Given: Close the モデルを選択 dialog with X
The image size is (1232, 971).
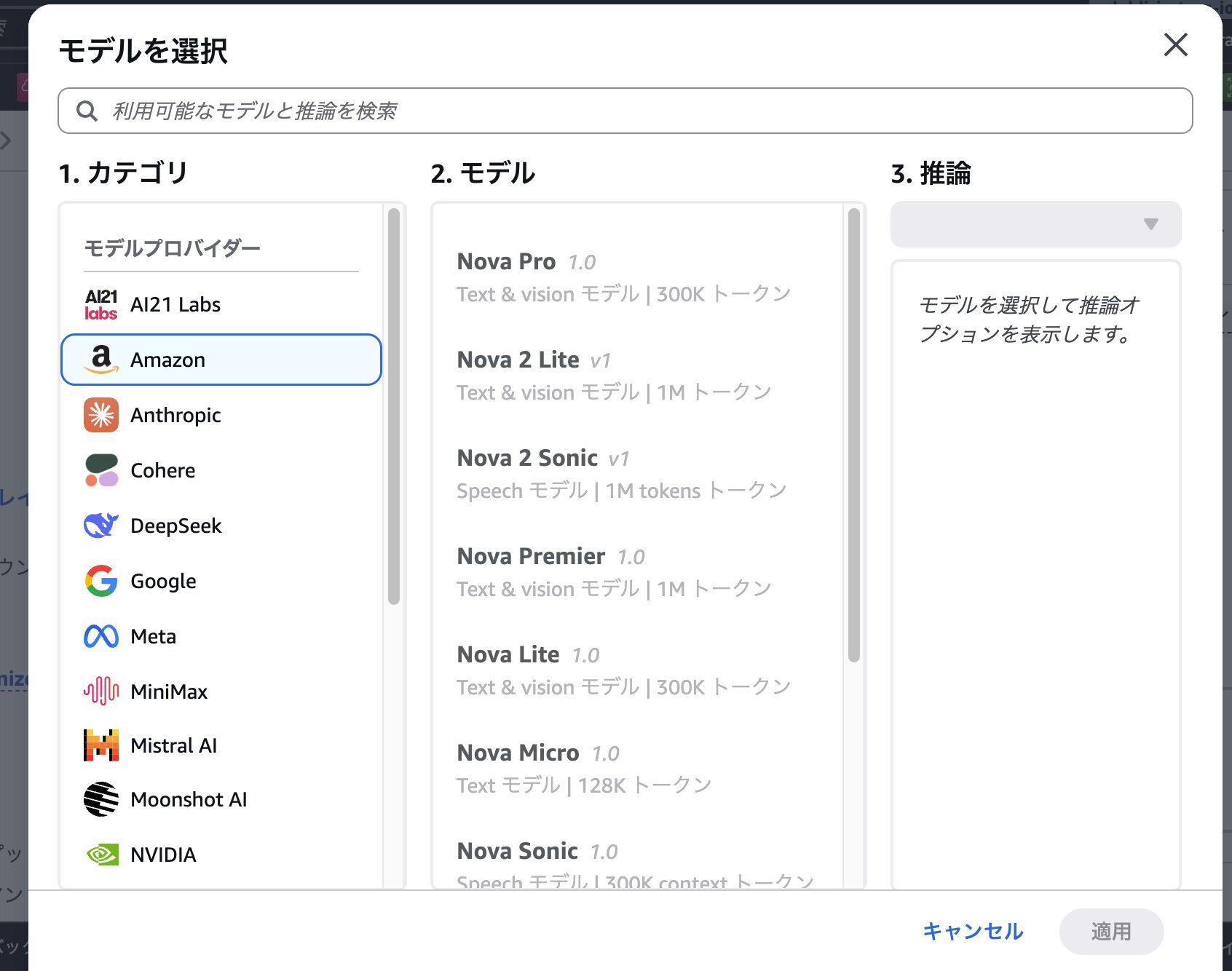Looking at the screenshot, I should (x=1175, y=45).
